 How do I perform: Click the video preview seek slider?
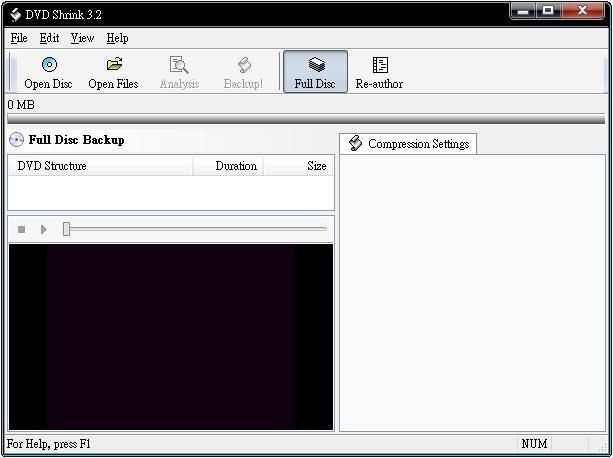click(x=195, y=229)
